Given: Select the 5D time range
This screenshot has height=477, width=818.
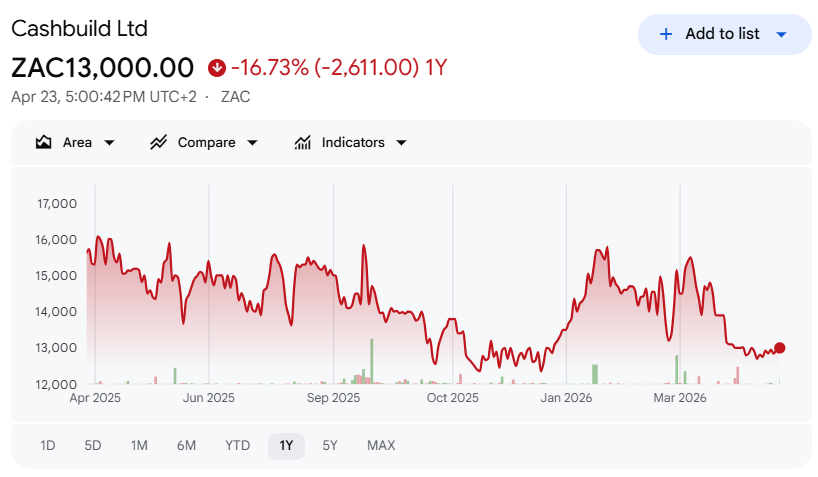Looking at the screenshot, I should click(x=93, y=445).
